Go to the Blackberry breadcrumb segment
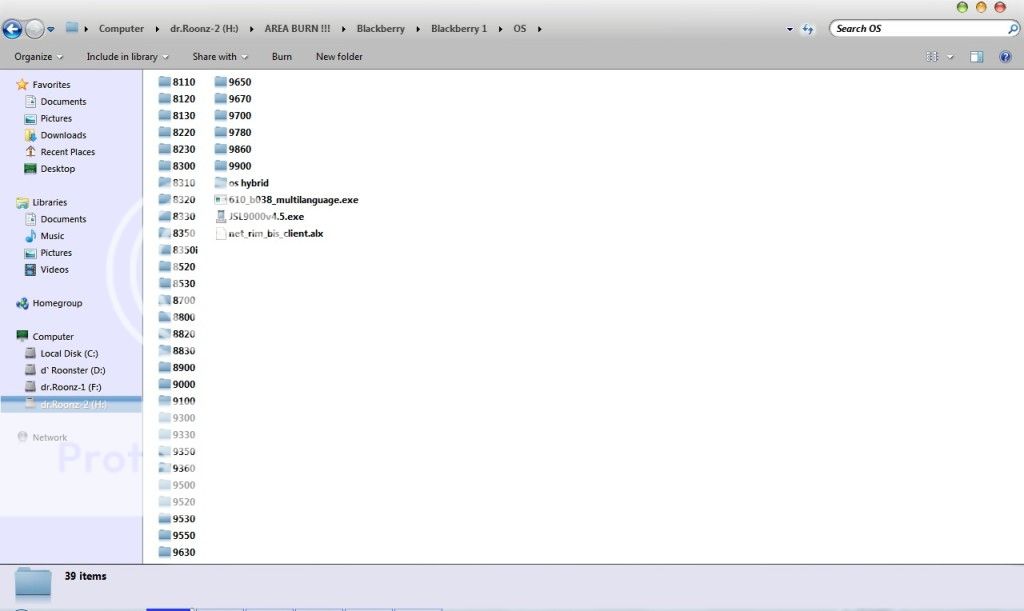Viewport: 1024px width, 611px height. coord(380,29)
